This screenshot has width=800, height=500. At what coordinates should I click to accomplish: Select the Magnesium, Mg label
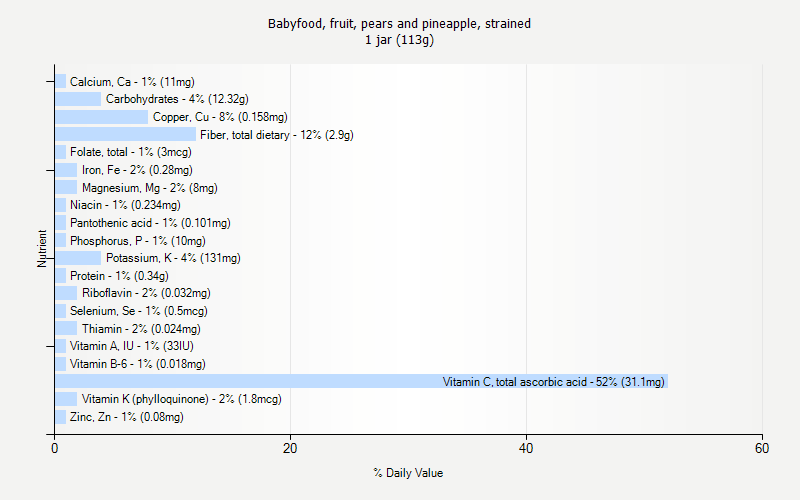[149, 187]
